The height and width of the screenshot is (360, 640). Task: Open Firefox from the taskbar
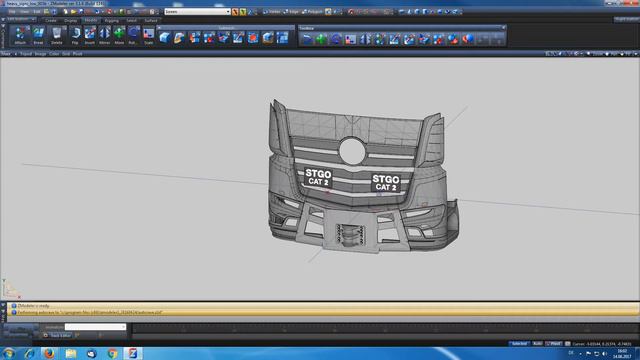[x=49, y=353]
